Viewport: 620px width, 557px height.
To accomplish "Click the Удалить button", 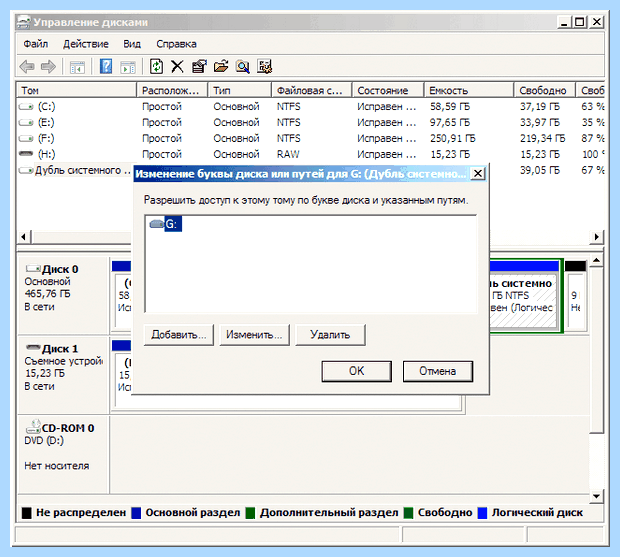I will [330, 335].
